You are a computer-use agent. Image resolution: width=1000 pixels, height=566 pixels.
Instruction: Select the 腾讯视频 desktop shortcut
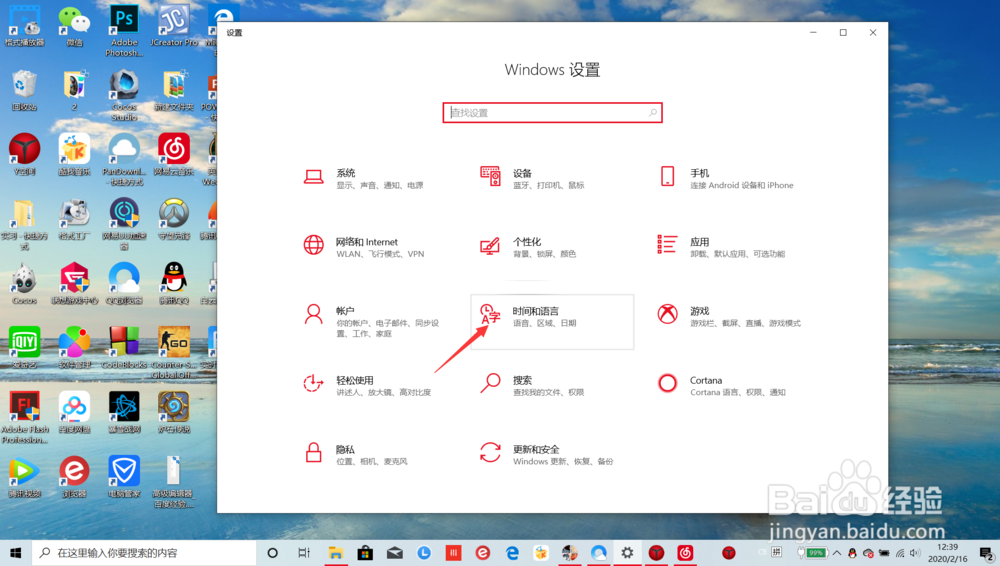tap(24, 477)
